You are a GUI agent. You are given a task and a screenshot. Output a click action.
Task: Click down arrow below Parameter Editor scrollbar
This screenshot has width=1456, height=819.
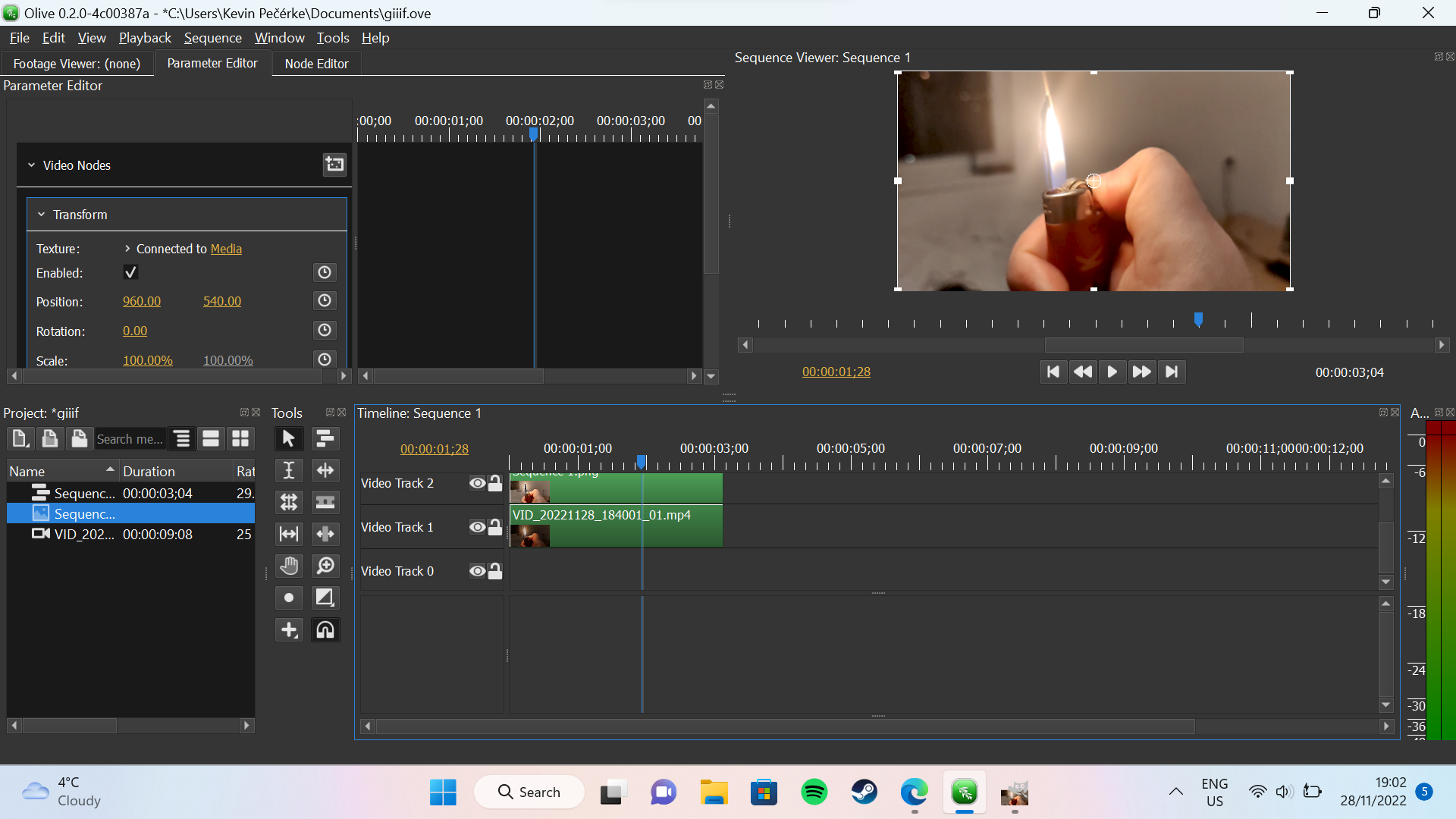point(711,376)
